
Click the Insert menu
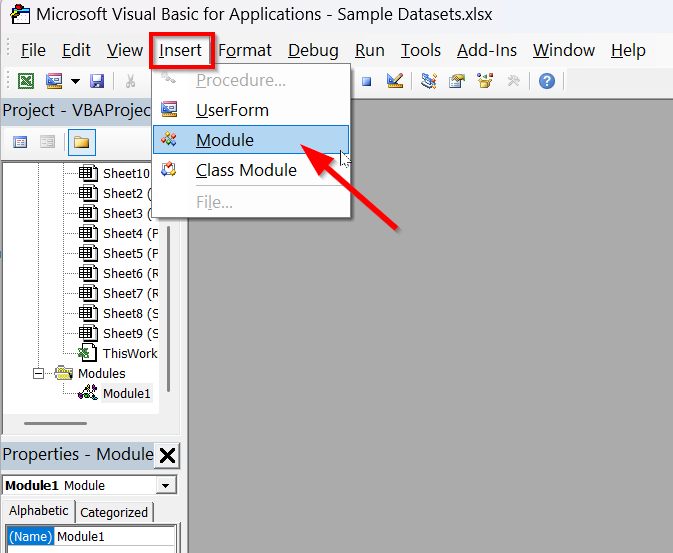pos(180,50)
